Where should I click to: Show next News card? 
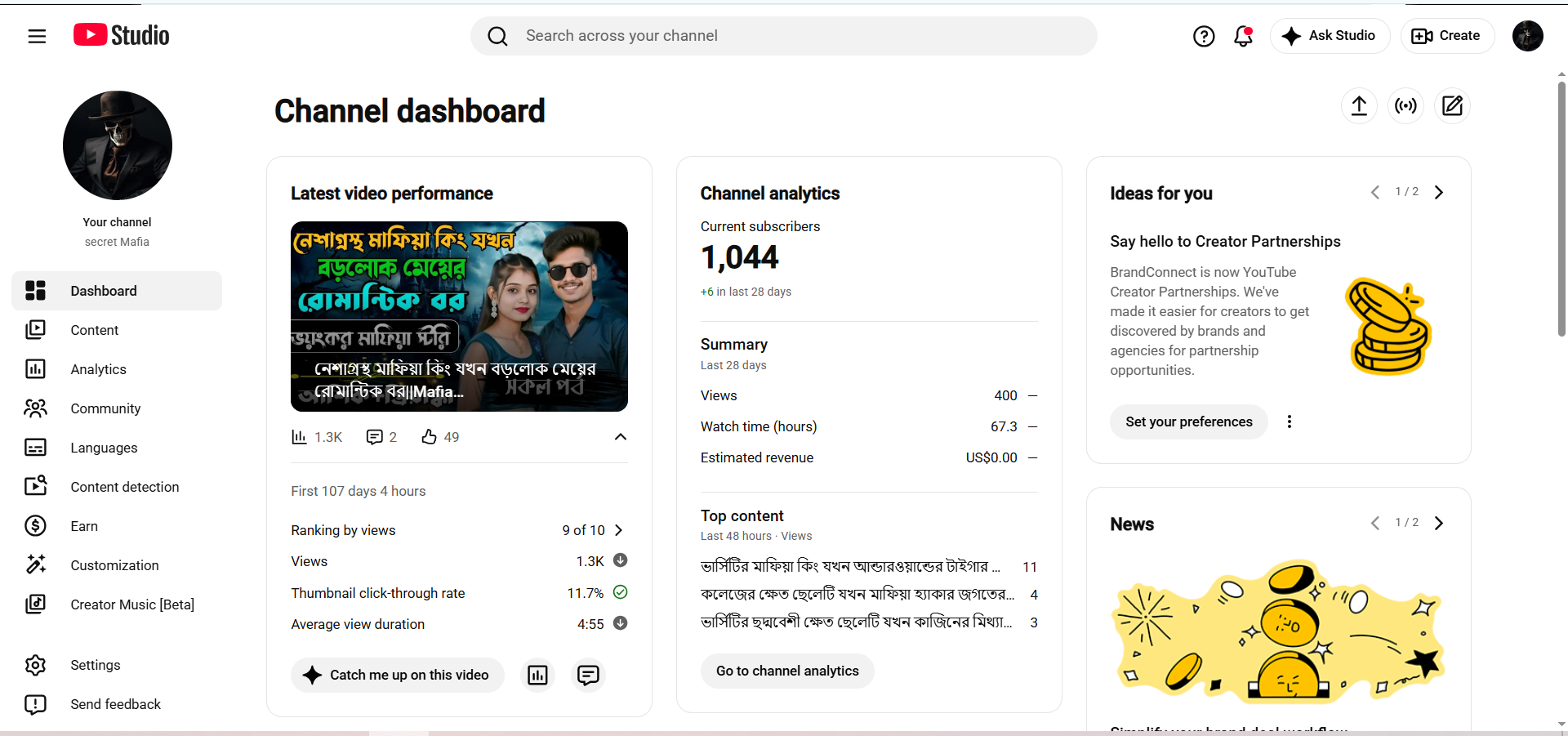(1439, 523)
